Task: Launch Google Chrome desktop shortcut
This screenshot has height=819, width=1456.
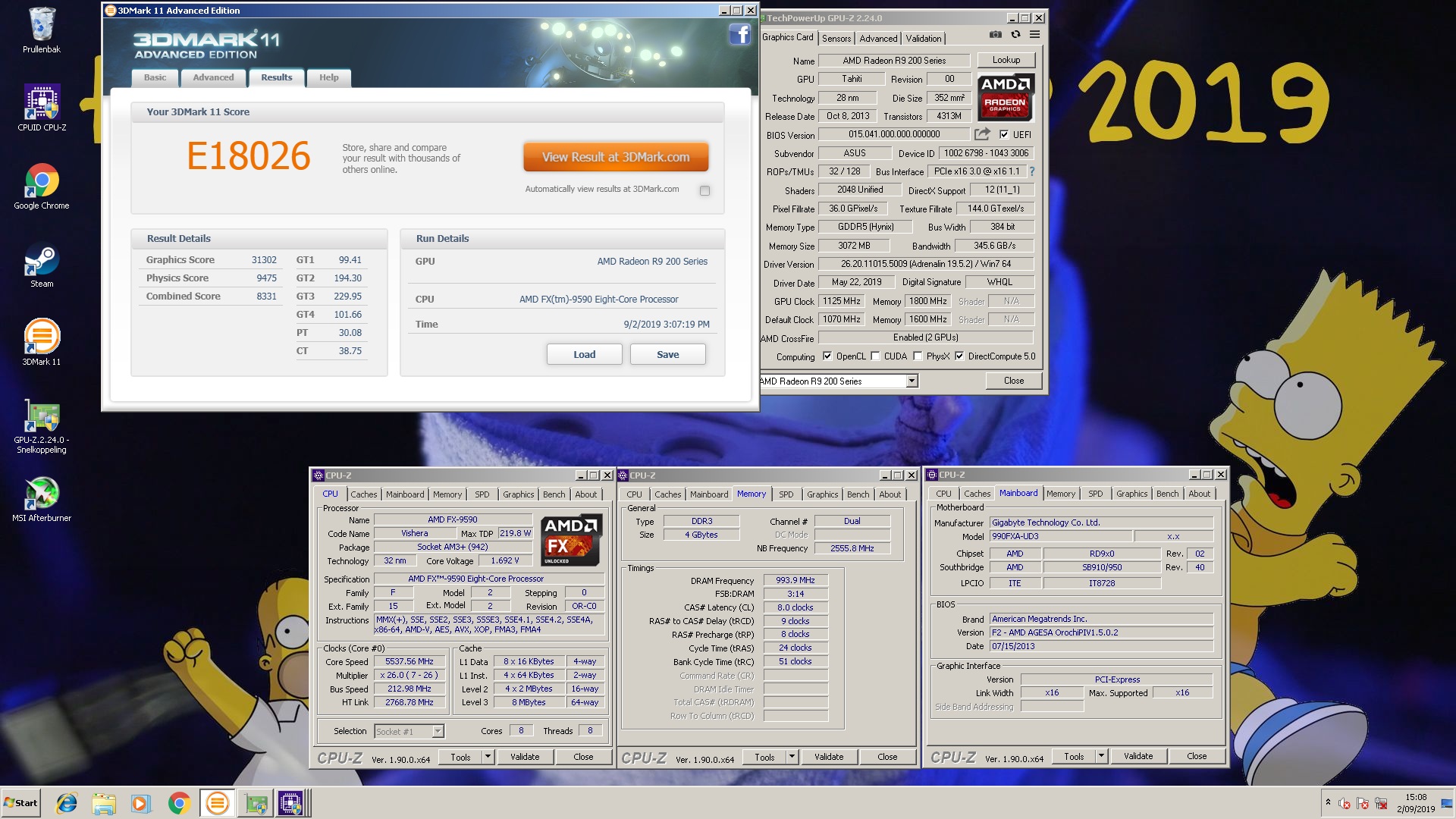Action: click(x=42, y=187)
